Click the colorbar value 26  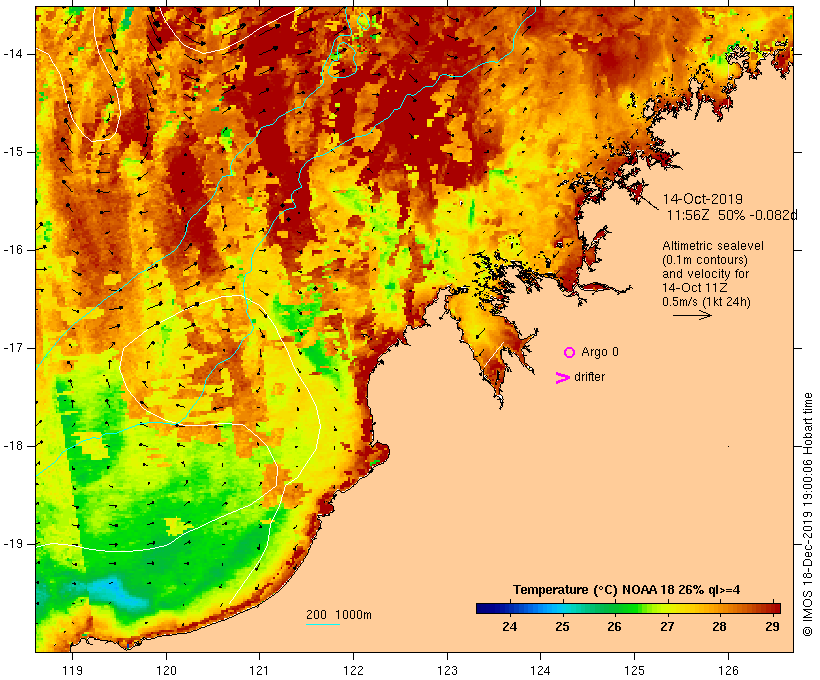tap(614, 626)
